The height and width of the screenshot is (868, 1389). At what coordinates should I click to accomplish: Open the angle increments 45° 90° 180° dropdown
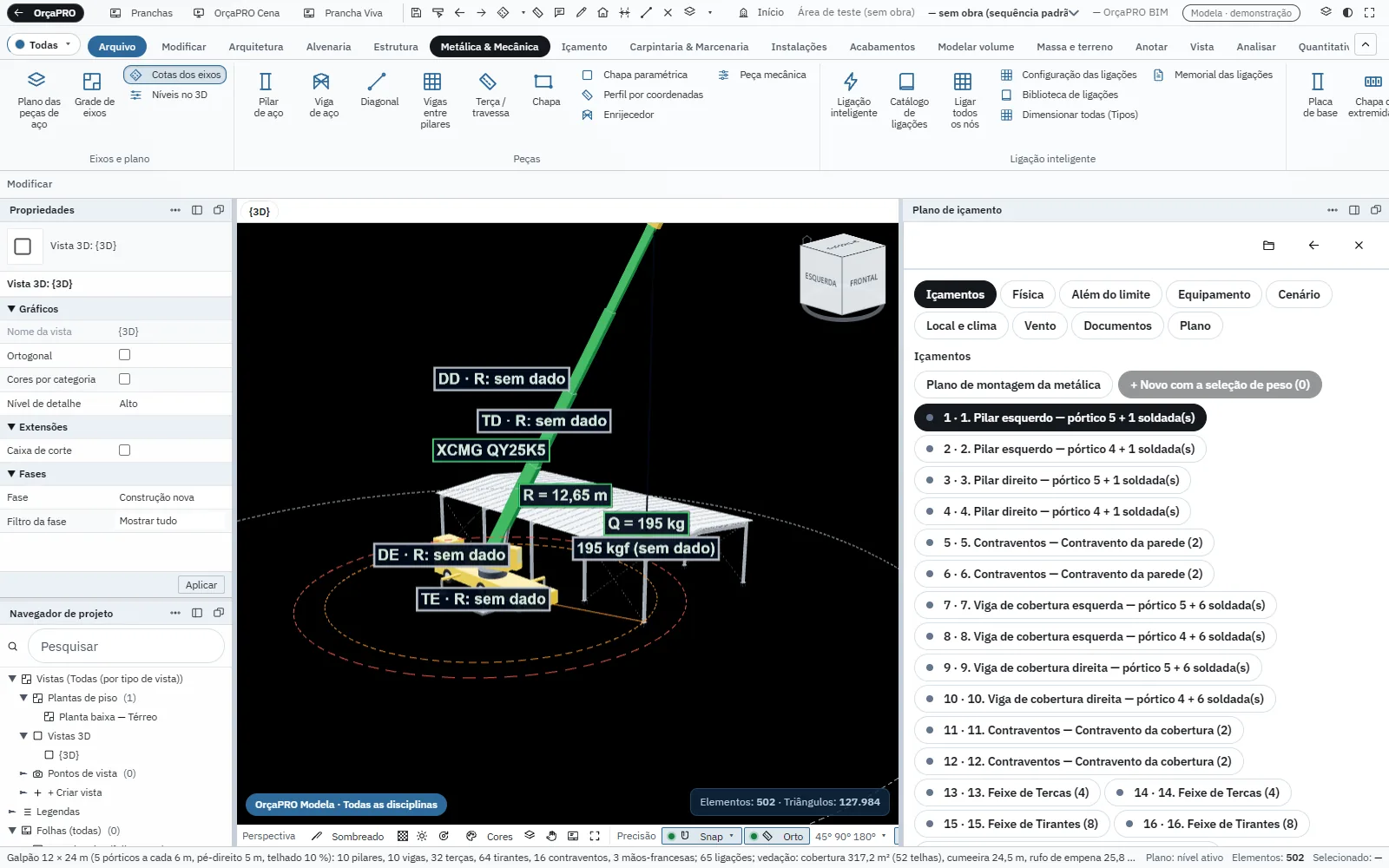tap(851, 836)
